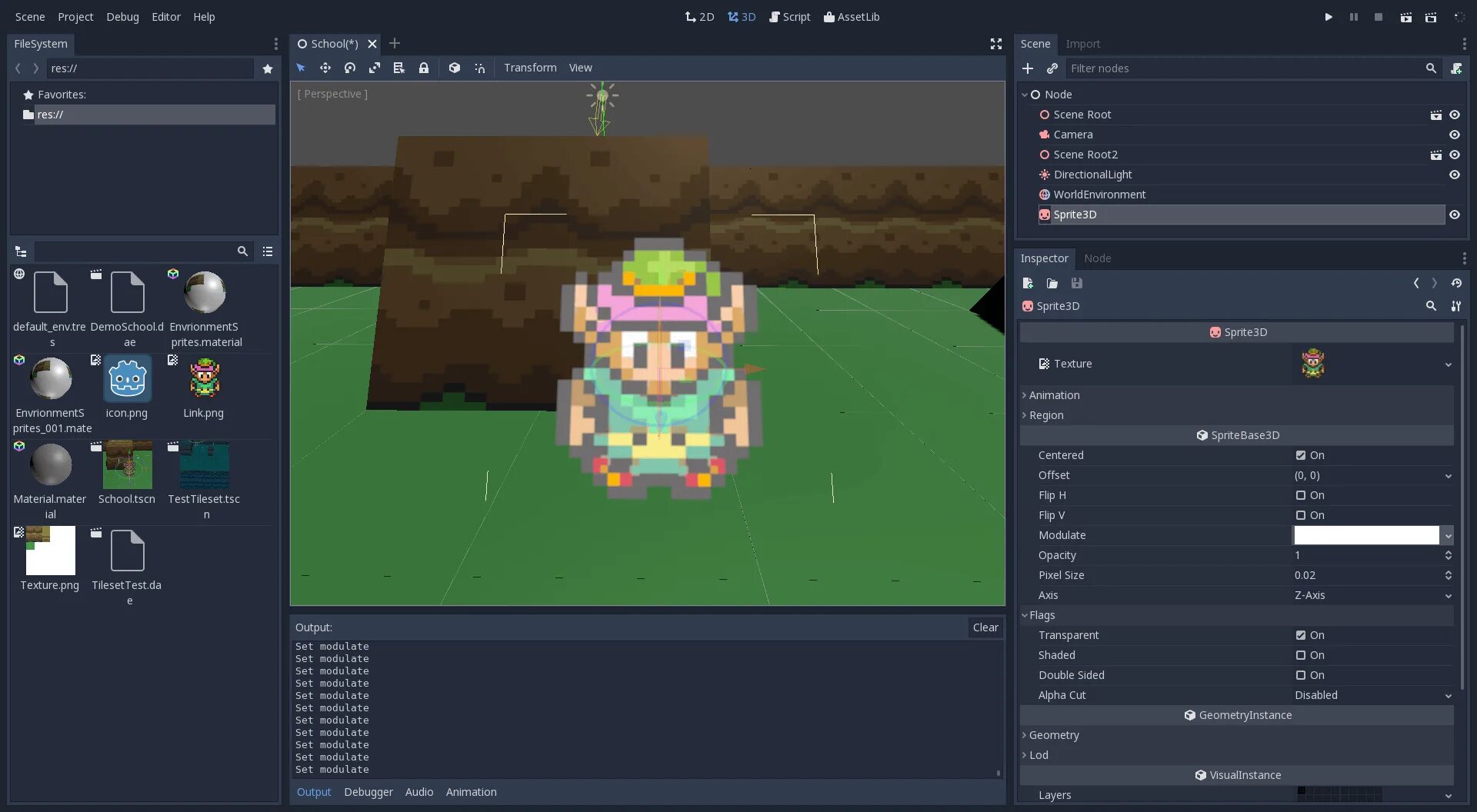Click the Play project button
The width and height of the screenshot is (1477, 812).
click(1329, 17)
